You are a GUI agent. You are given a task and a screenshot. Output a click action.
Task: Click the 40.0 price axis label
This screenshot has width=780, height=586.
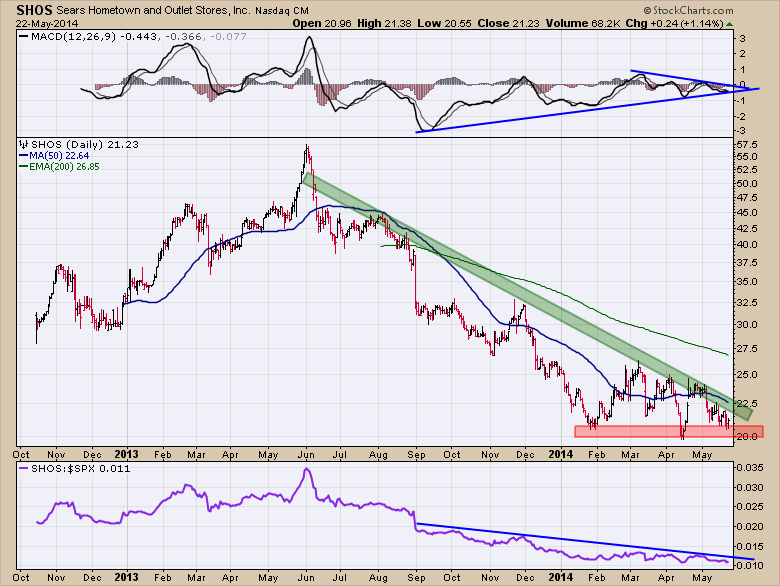click(747, 244)
